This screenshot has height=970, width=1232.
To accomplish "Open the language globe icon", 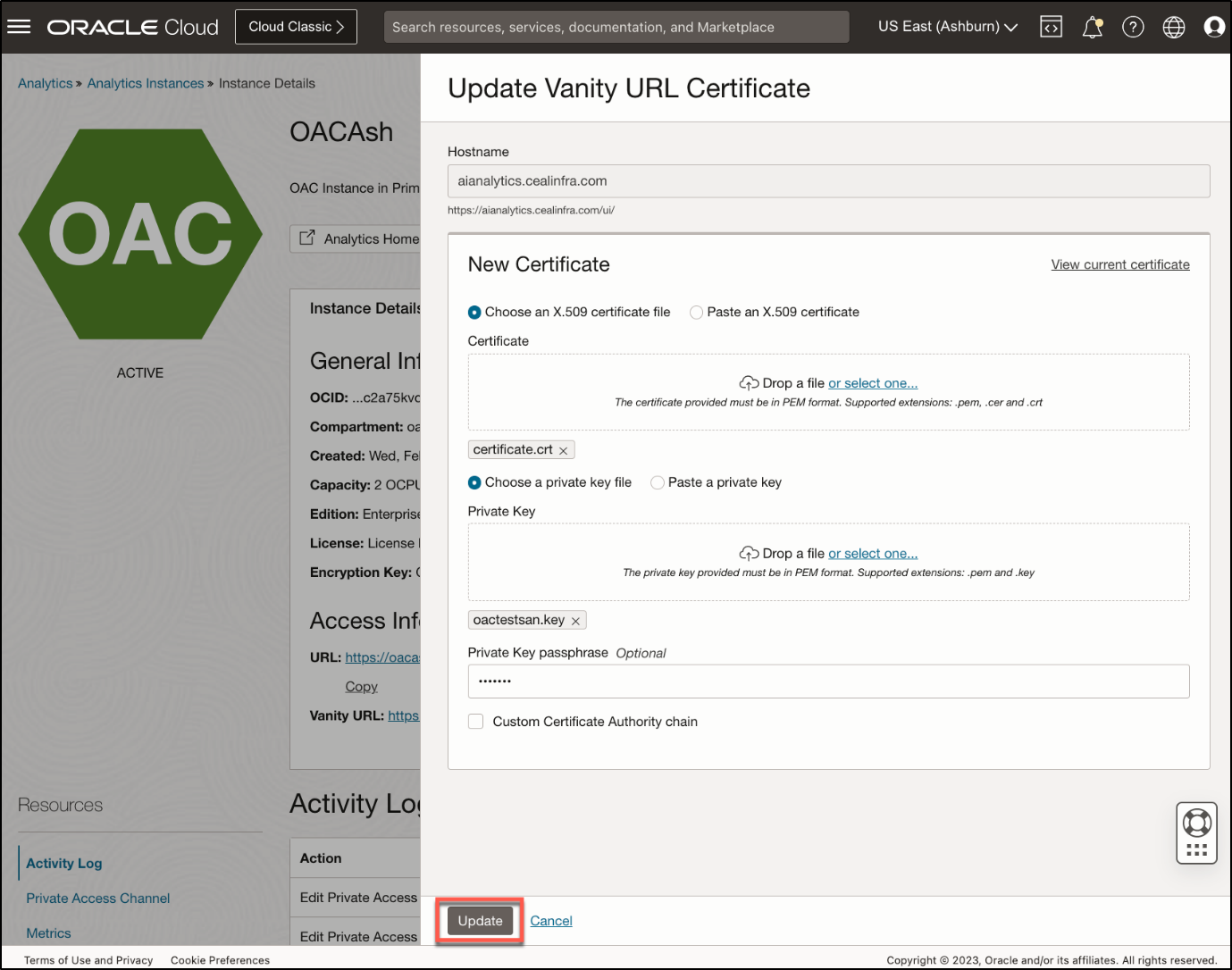I will tap(1174, 27).
